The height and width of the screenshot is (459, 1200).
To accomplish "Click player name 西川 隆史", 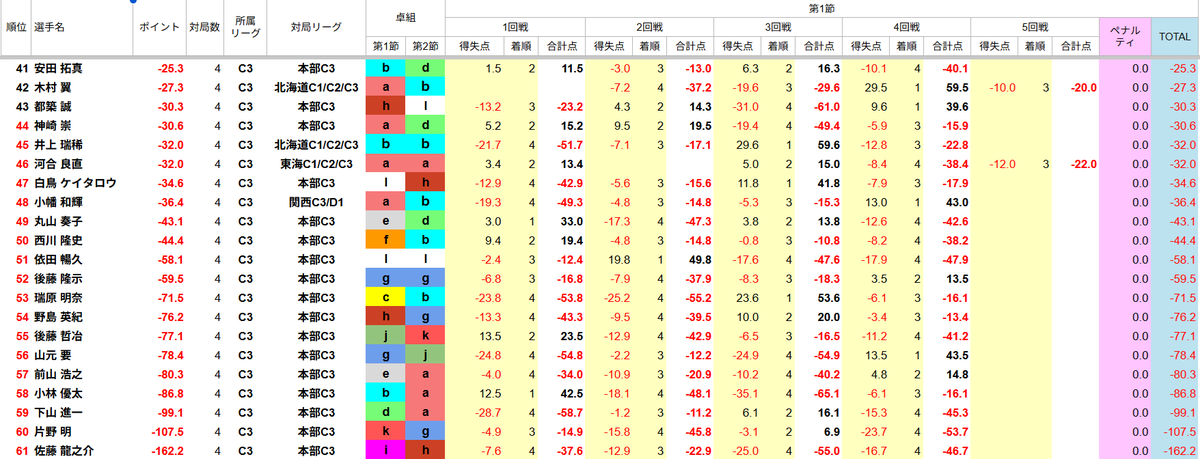I will pyautogui.click(x=58, y=239).
